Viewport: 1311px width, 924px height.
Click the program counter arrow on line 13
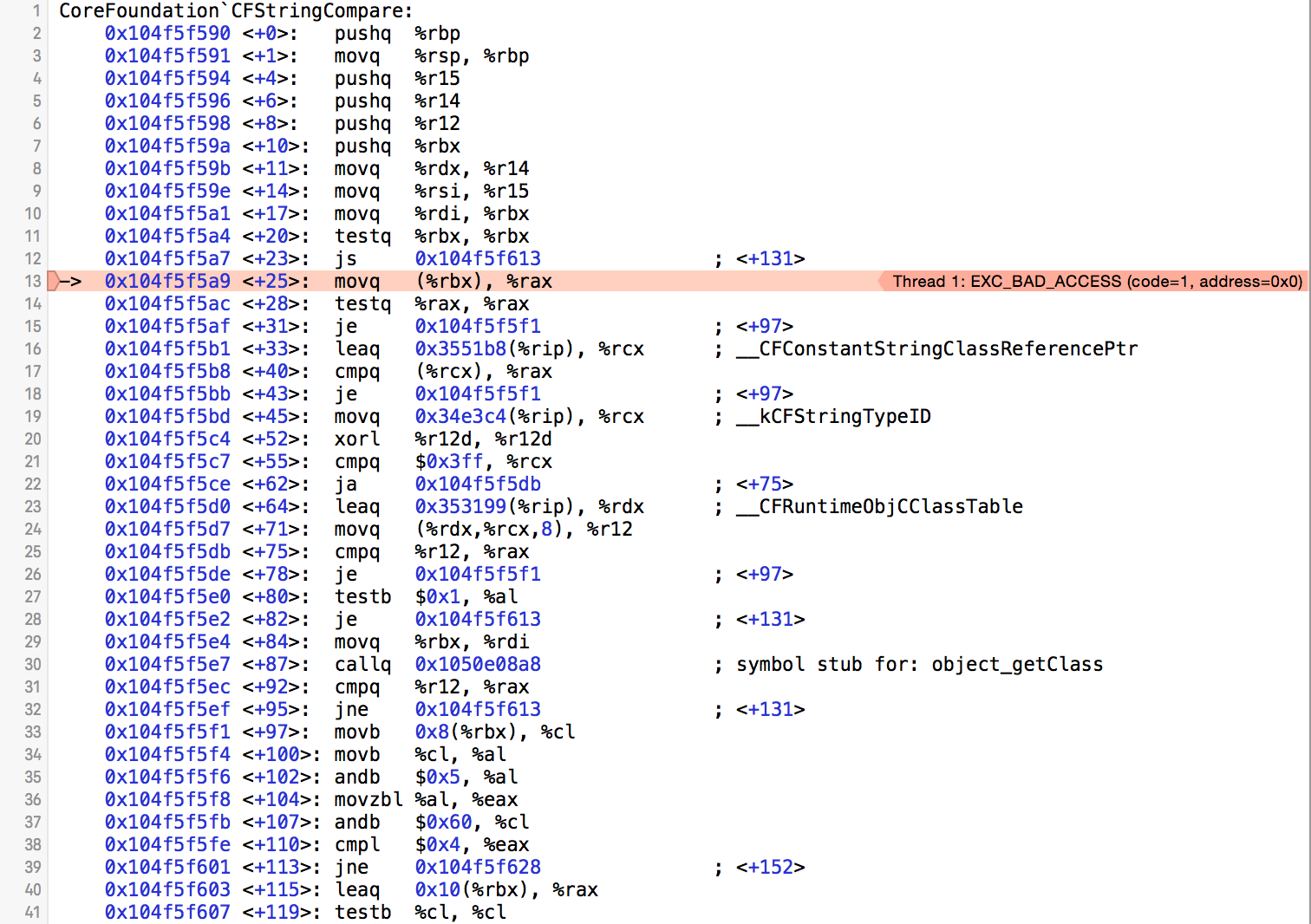coord(65,281)
